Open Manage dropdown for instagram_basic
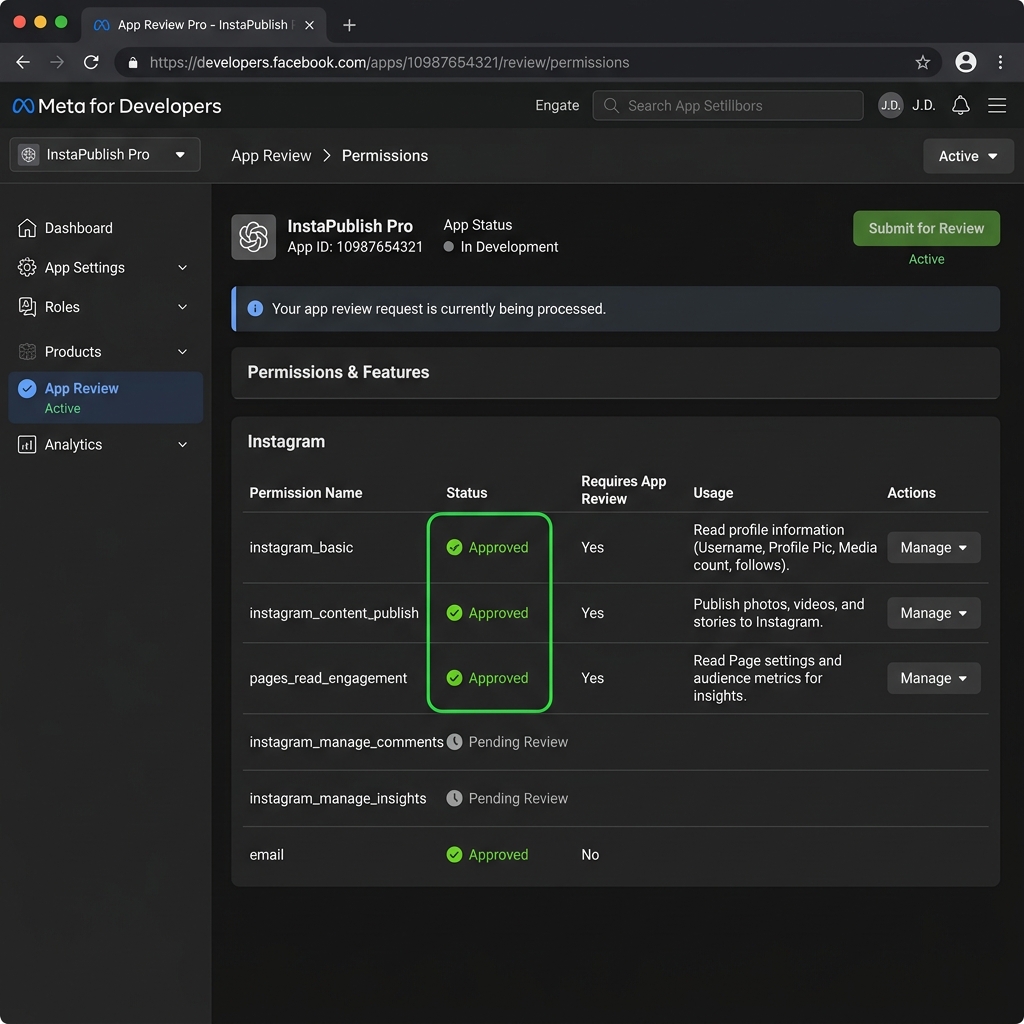This screenshot has width=1024, height=1024. click(x=933, y=548)
